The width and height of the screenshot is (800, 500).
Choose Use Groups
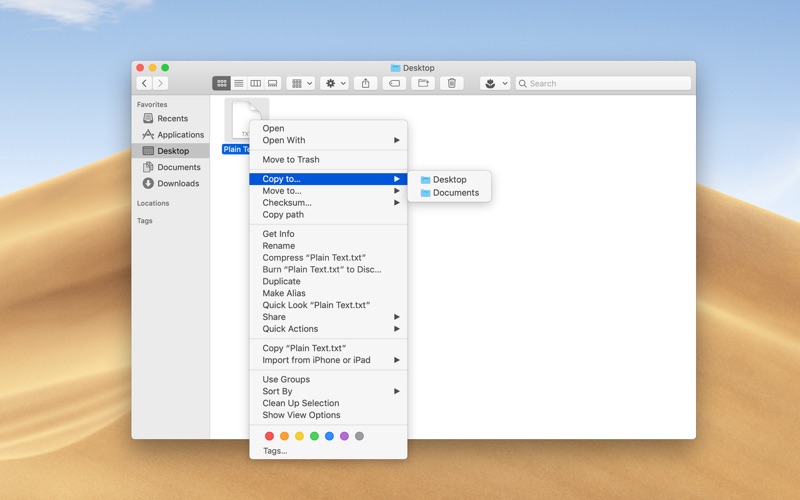(328, 379)
